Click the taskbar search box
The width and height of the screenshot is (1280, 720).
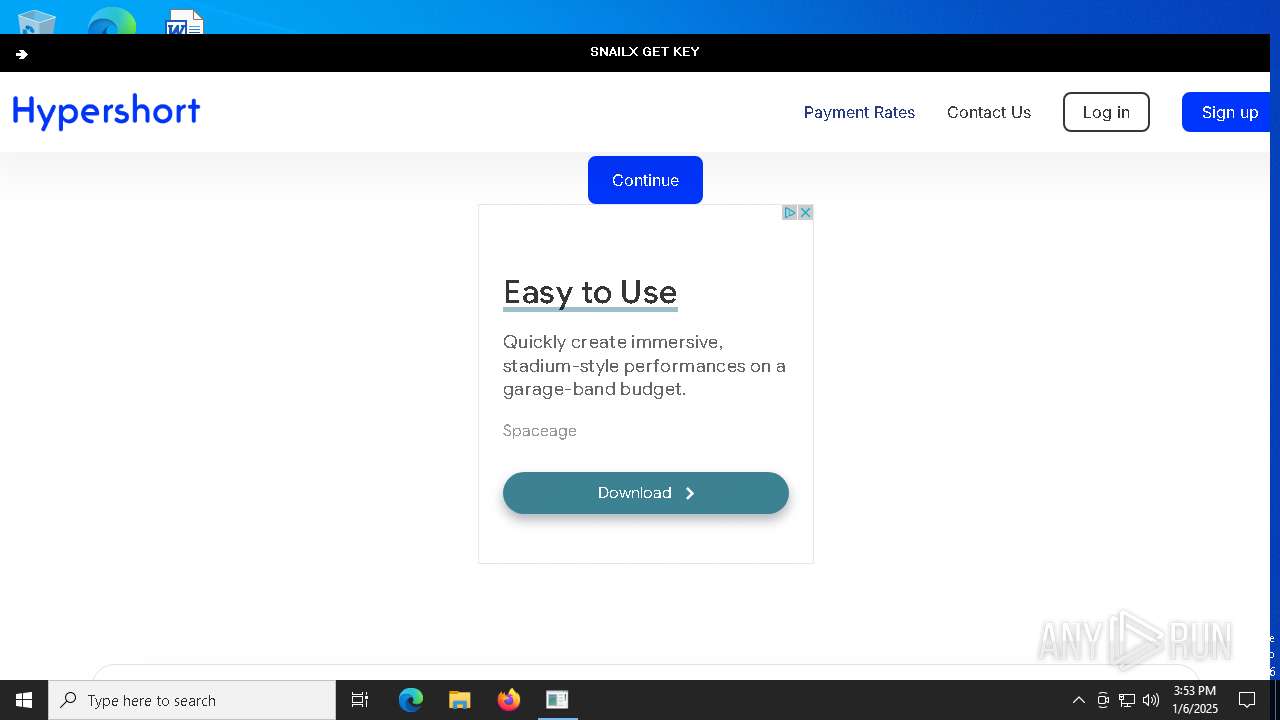click(192, 700)
